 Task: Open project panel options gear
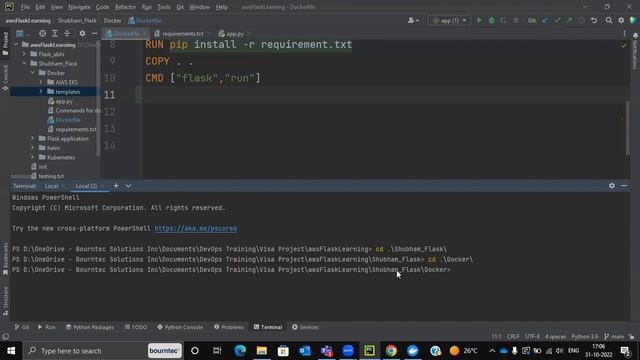(x=82, y=33)
